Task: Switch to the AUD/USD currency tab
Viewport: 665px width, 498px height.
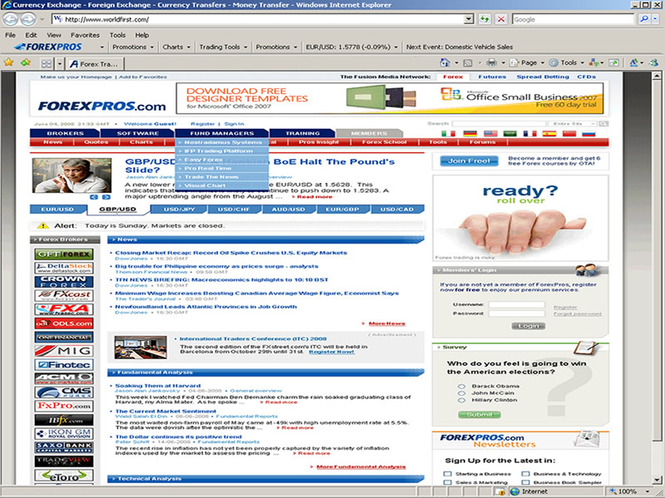Action: point(288,209)
